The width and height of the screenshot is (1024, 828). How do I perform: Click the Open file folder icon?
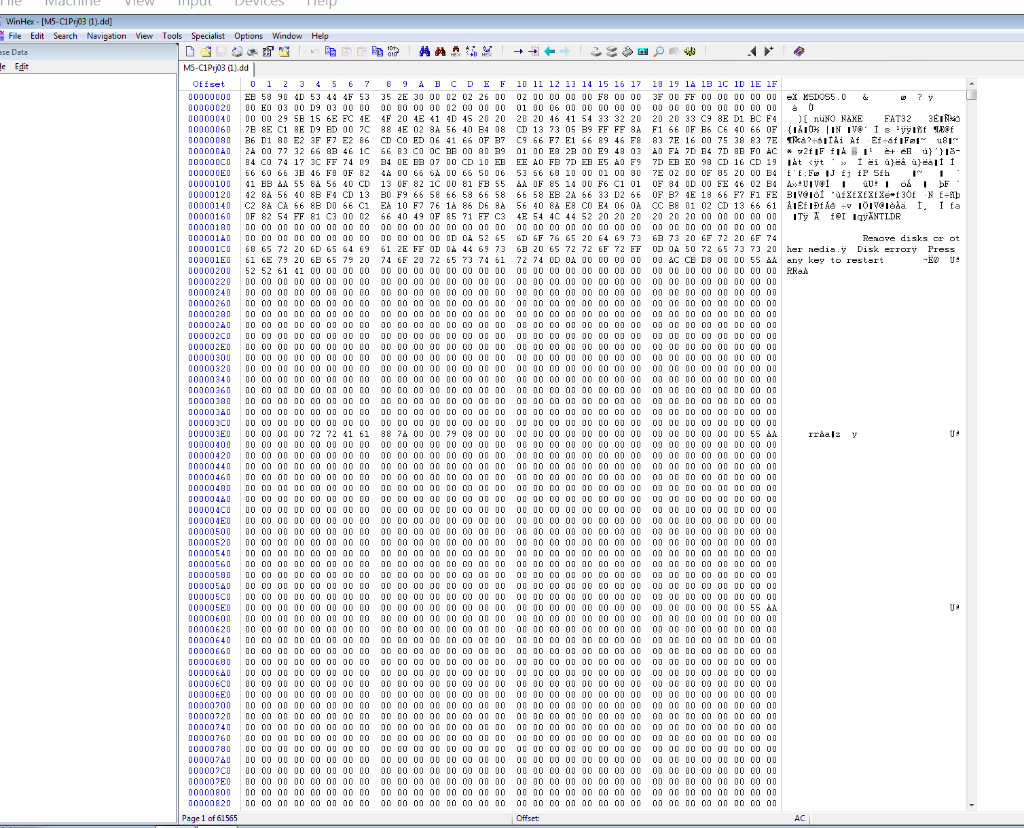[205, 51]
